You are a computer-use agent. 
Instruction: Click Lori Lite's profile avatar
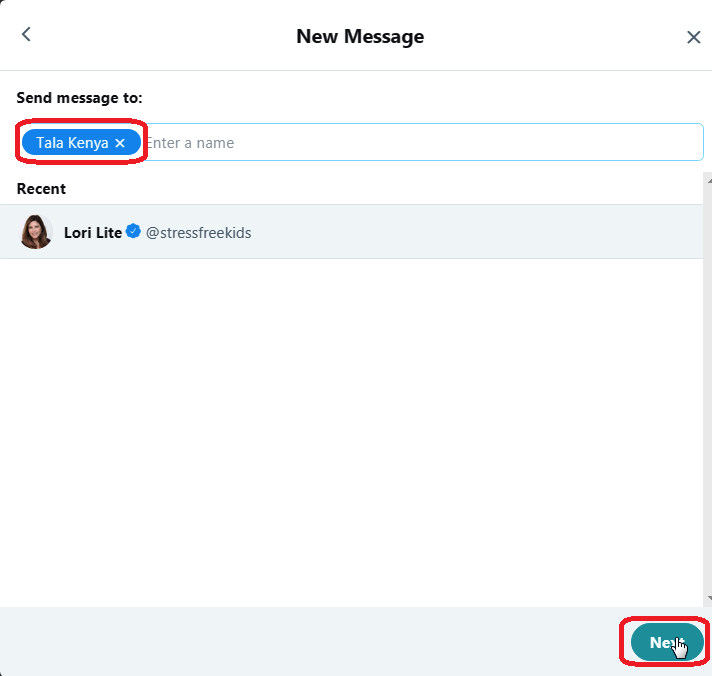[36, 232]
